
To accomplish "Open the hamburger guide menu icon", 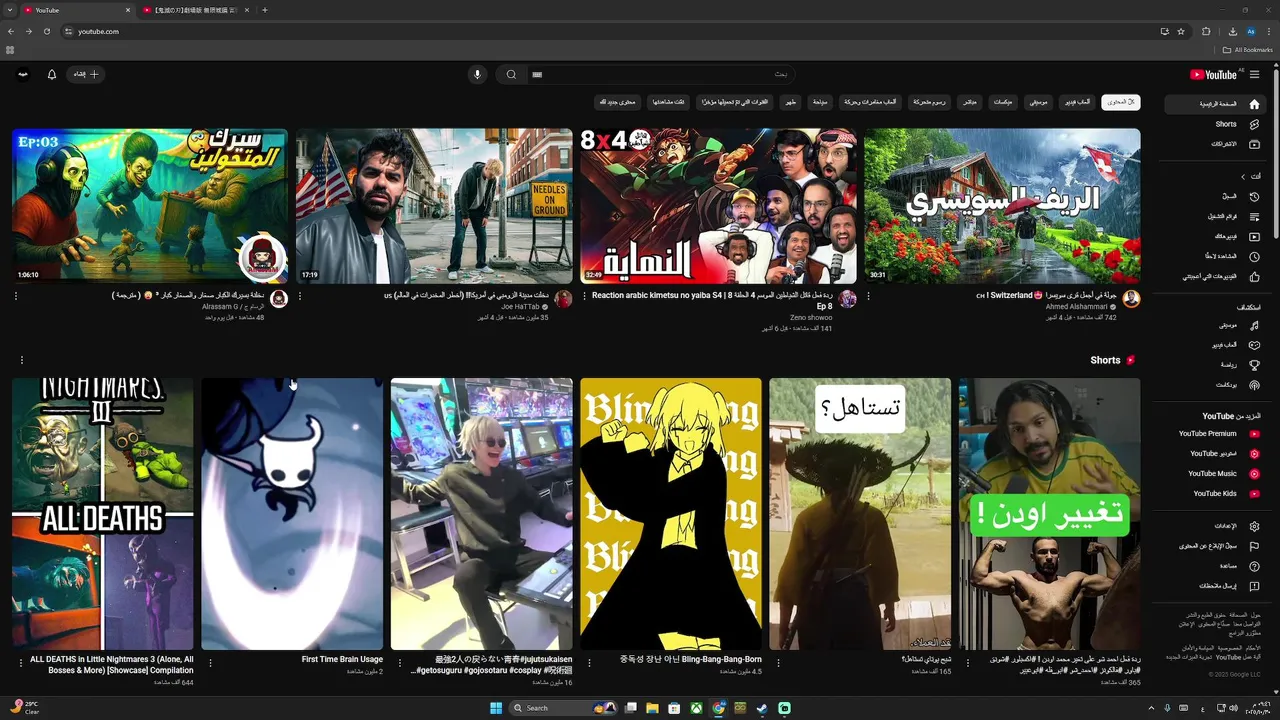I will 1254,74.
